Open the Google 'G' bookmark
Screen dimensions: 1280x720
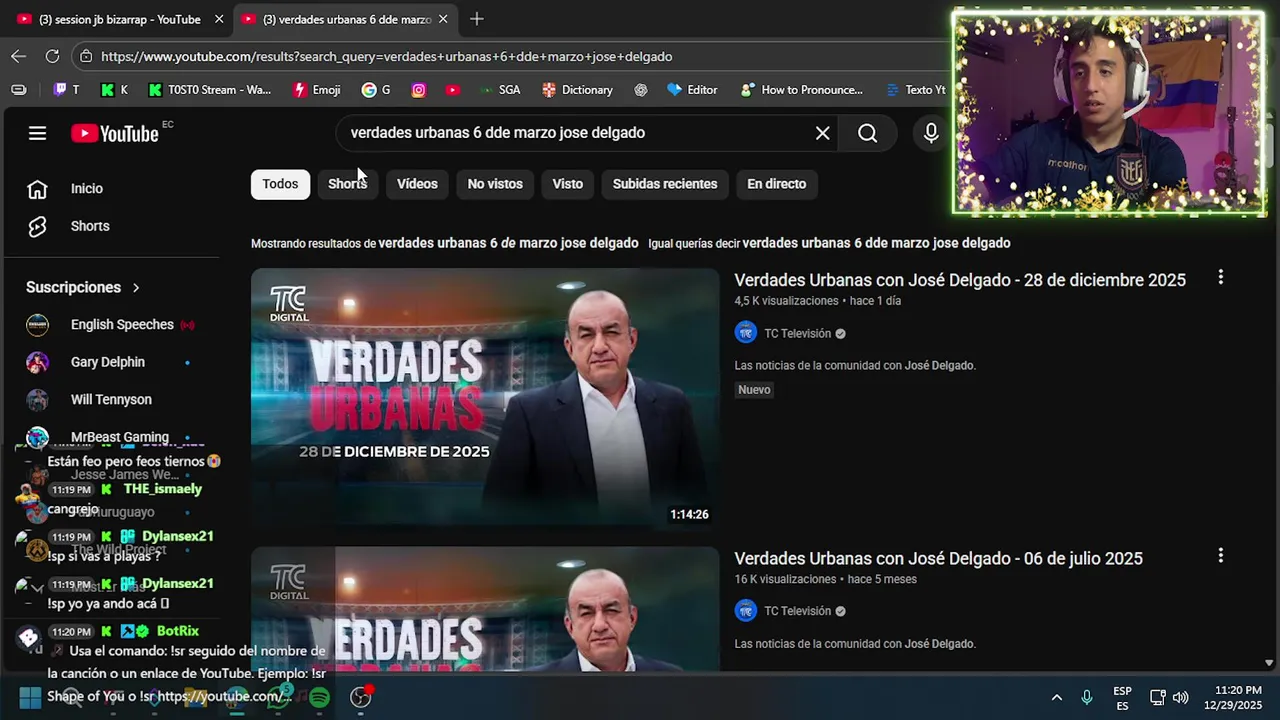(376, 90)
